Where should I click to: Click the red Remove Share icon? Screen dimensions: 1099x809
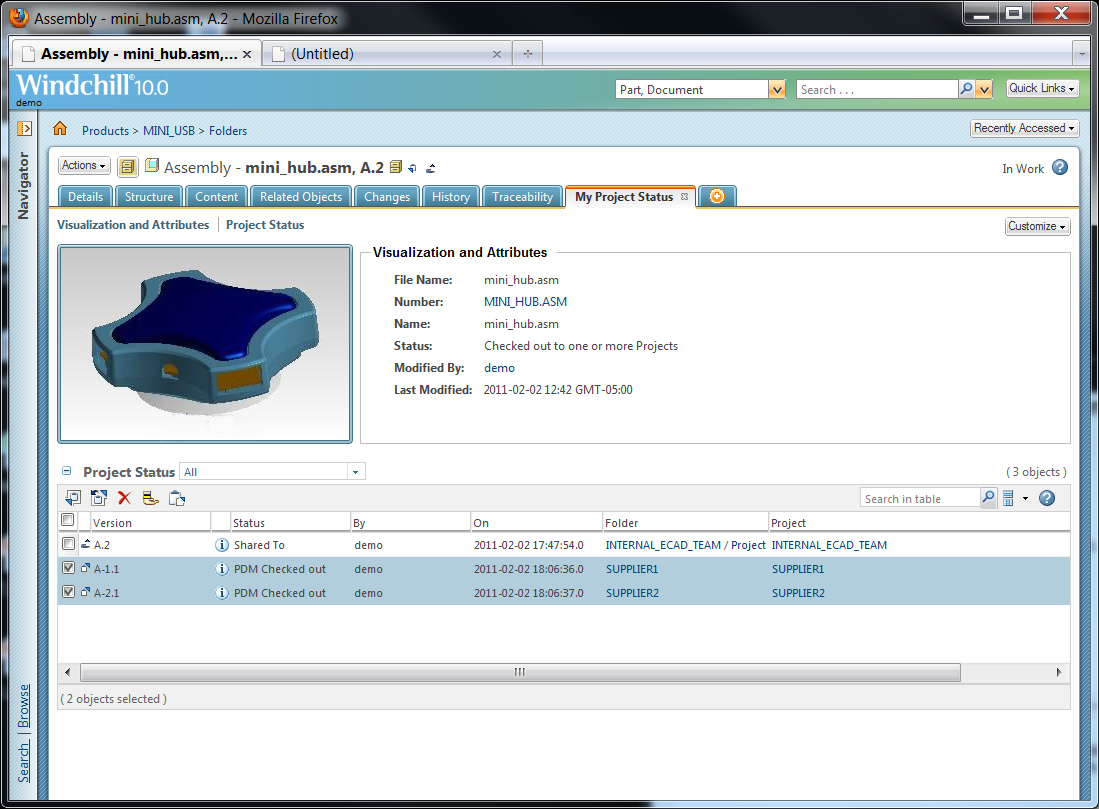coord(124,497)
